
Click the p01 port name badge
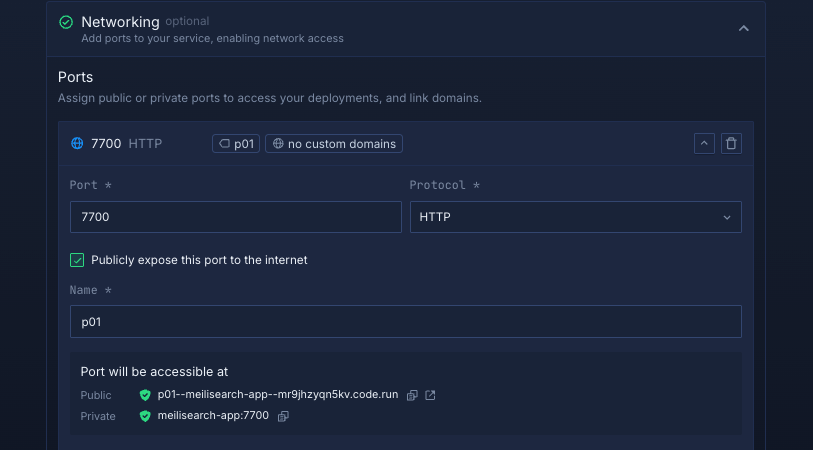tap(236, 144)
